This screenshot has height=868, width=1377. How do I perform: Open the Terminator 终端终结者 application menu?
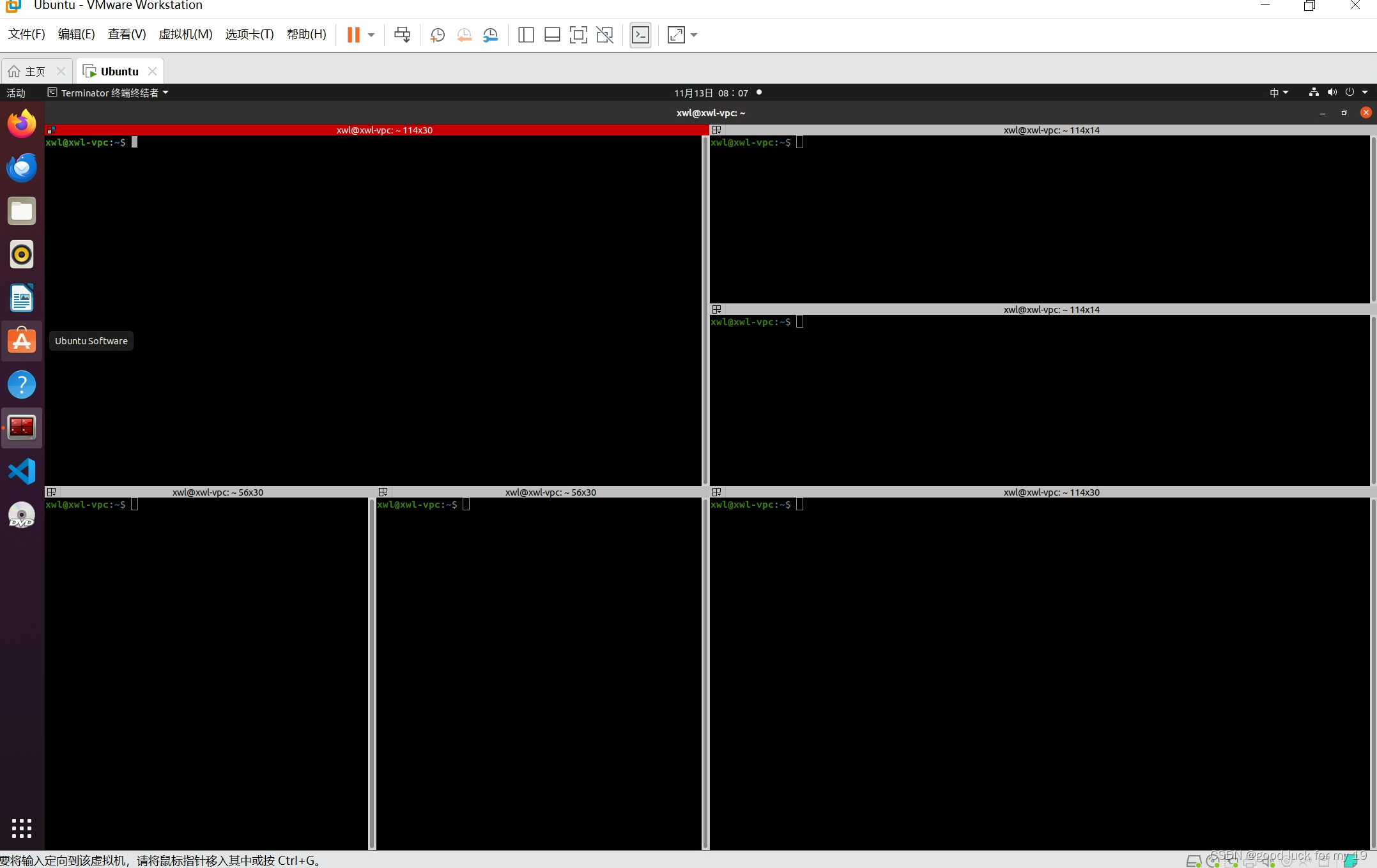click(x=107, y=93)
